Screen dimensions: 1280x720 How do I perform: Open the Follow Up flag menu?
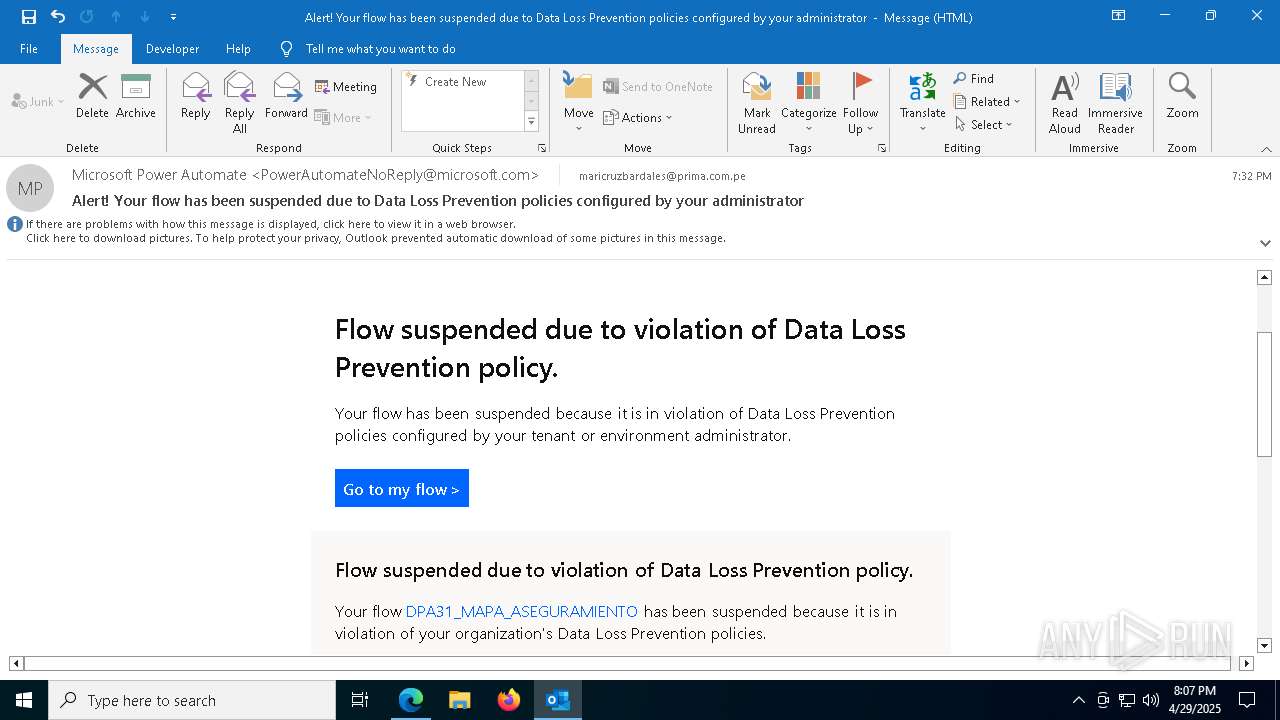coord(860,102)
